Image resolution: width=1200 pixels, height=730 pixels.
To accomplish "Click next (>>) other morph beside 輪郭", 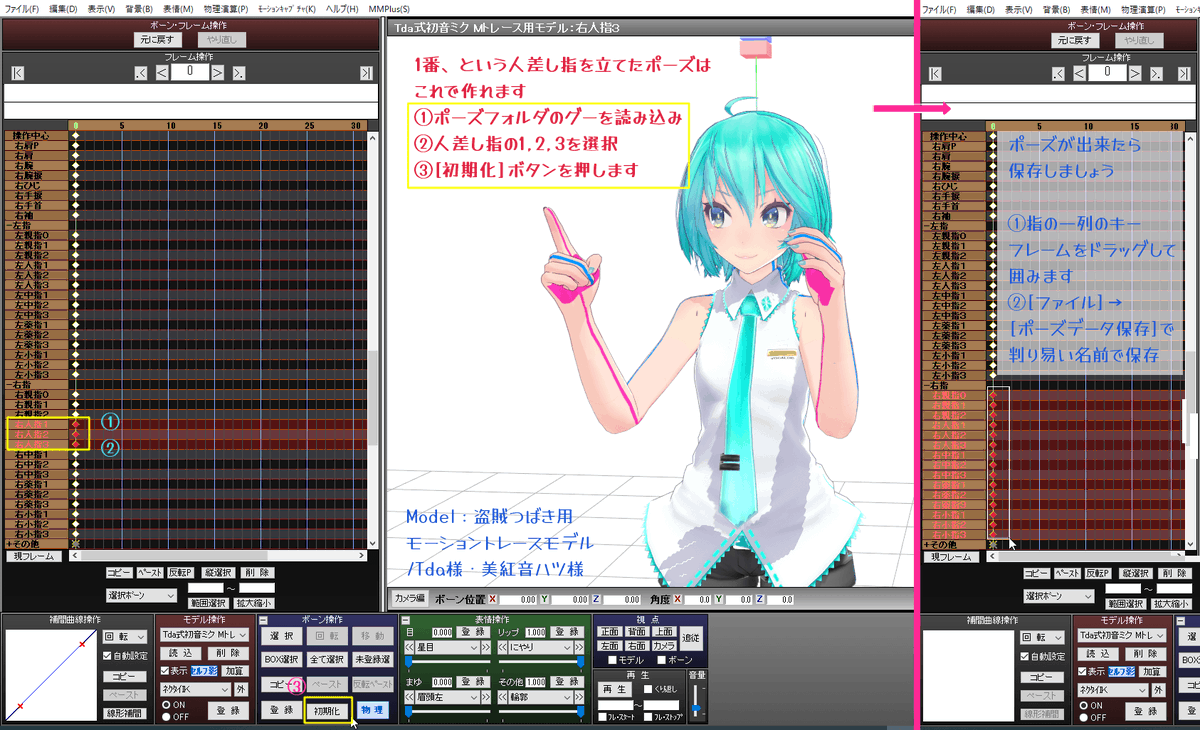I will coord(581,695).
